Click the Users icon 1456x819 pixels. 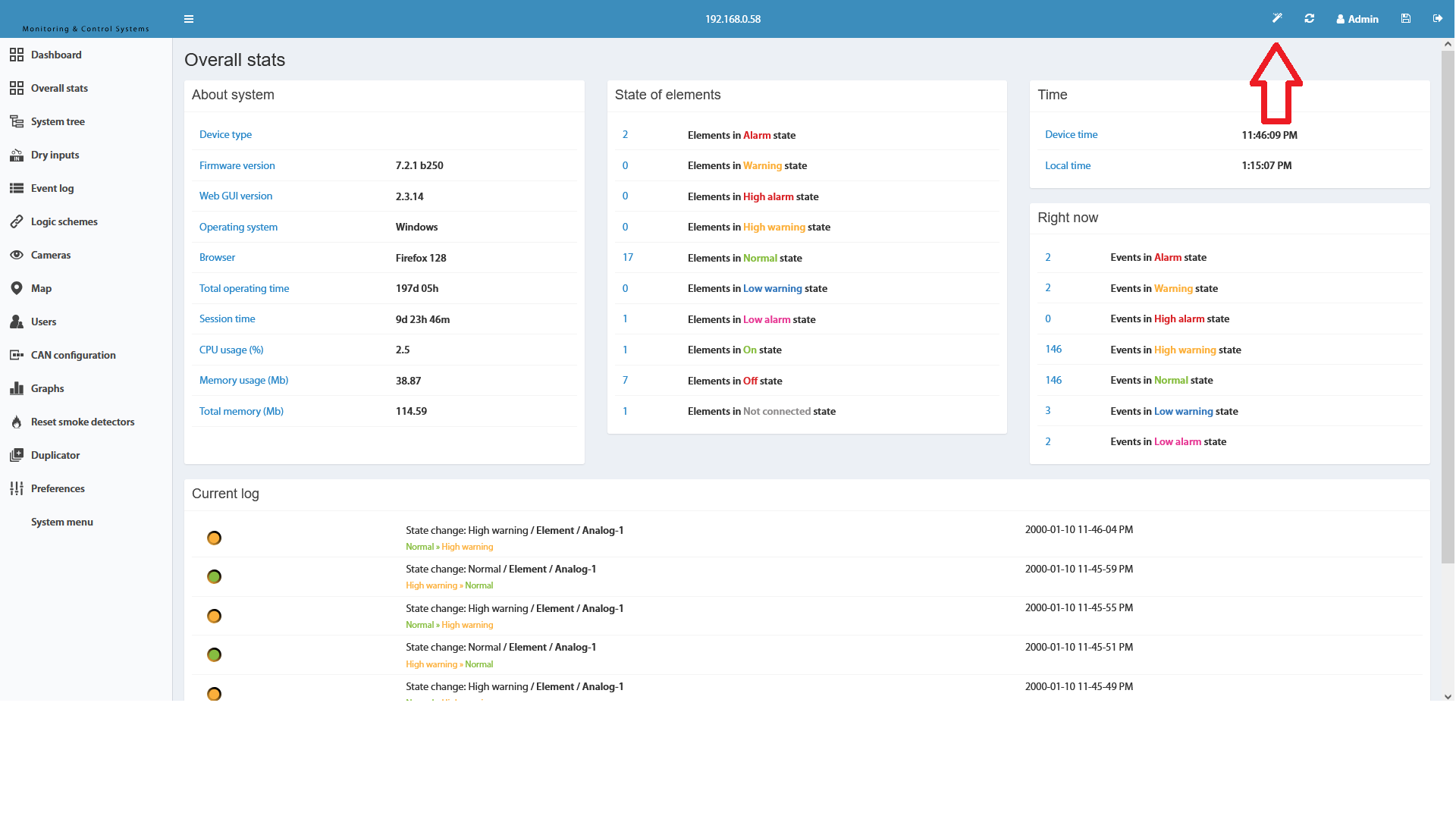point(17,322)
